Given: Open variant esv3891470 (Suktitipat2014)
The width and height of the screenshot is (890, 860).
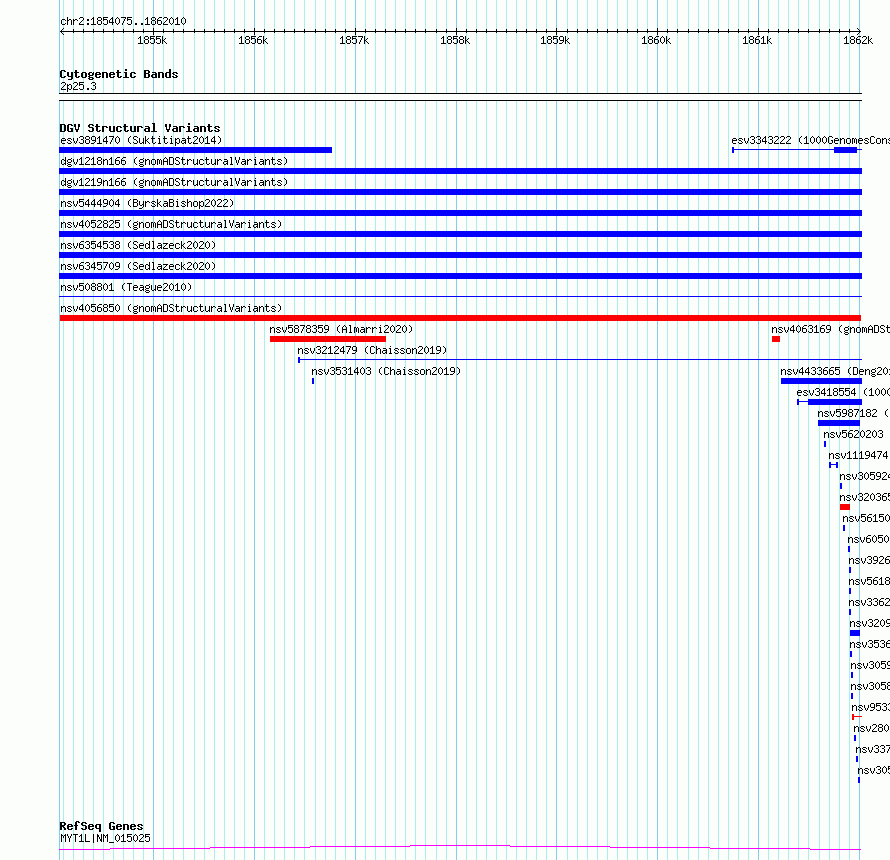Looking at the screenshot, I should click(x=141, y=140).
